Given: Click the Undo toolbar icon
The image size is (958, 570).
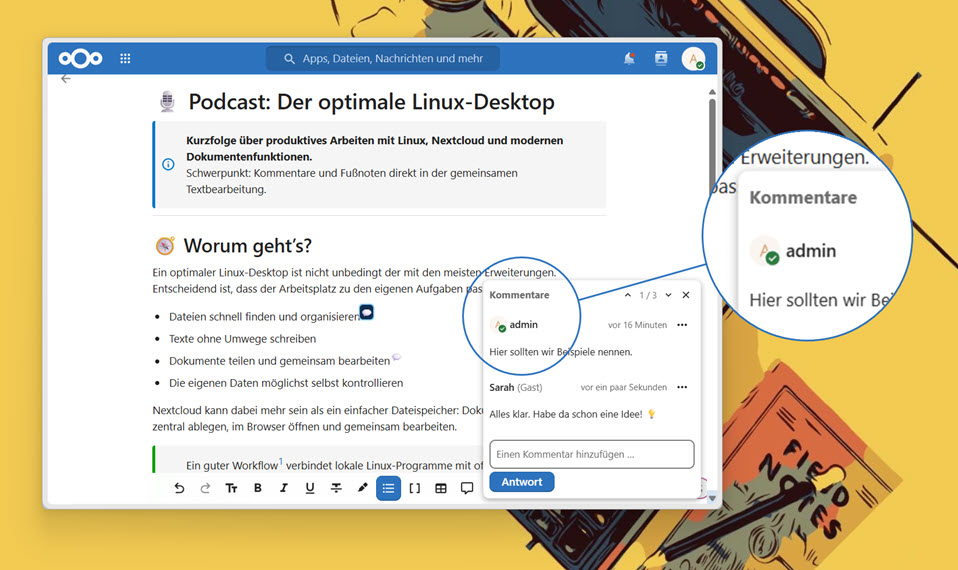Looking at the screenshot, I should (179, 488).
